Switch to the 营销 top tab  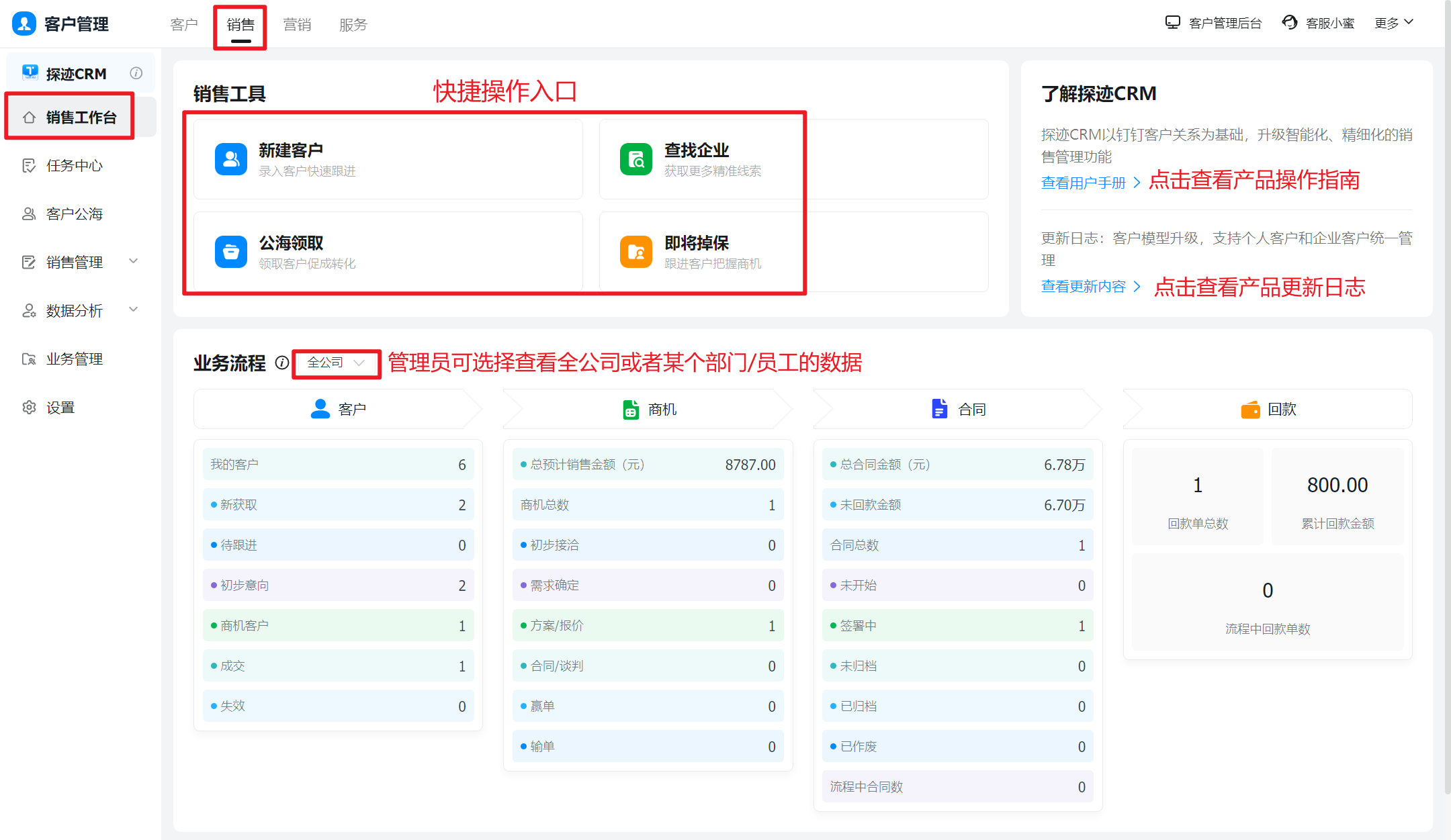pyautogui.click(x=297, y=25)
